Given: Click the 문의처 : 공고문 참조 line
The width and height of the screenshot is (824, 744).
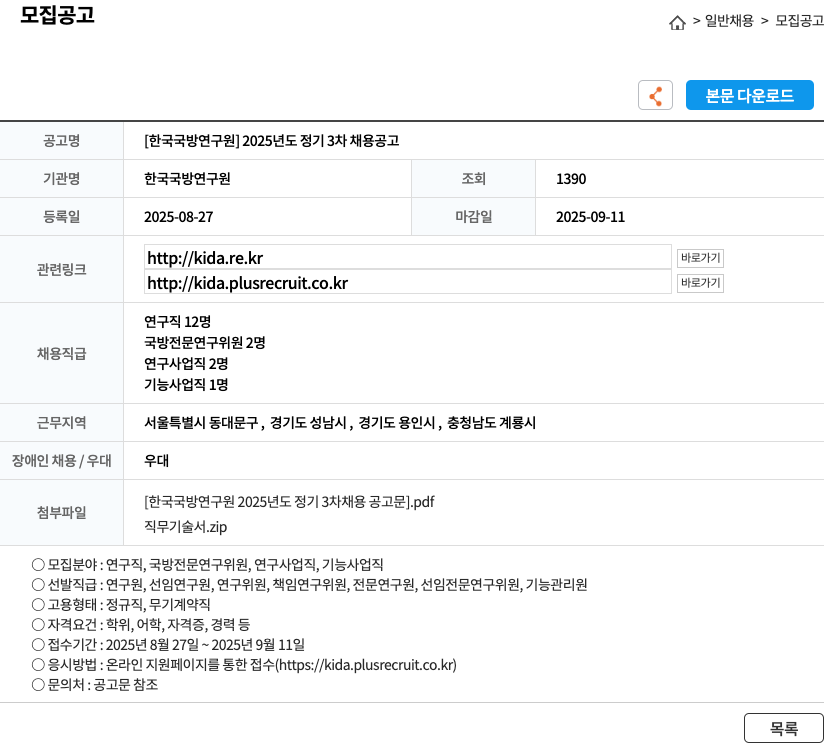Looking at the screenshot, I should coord(95,684).
